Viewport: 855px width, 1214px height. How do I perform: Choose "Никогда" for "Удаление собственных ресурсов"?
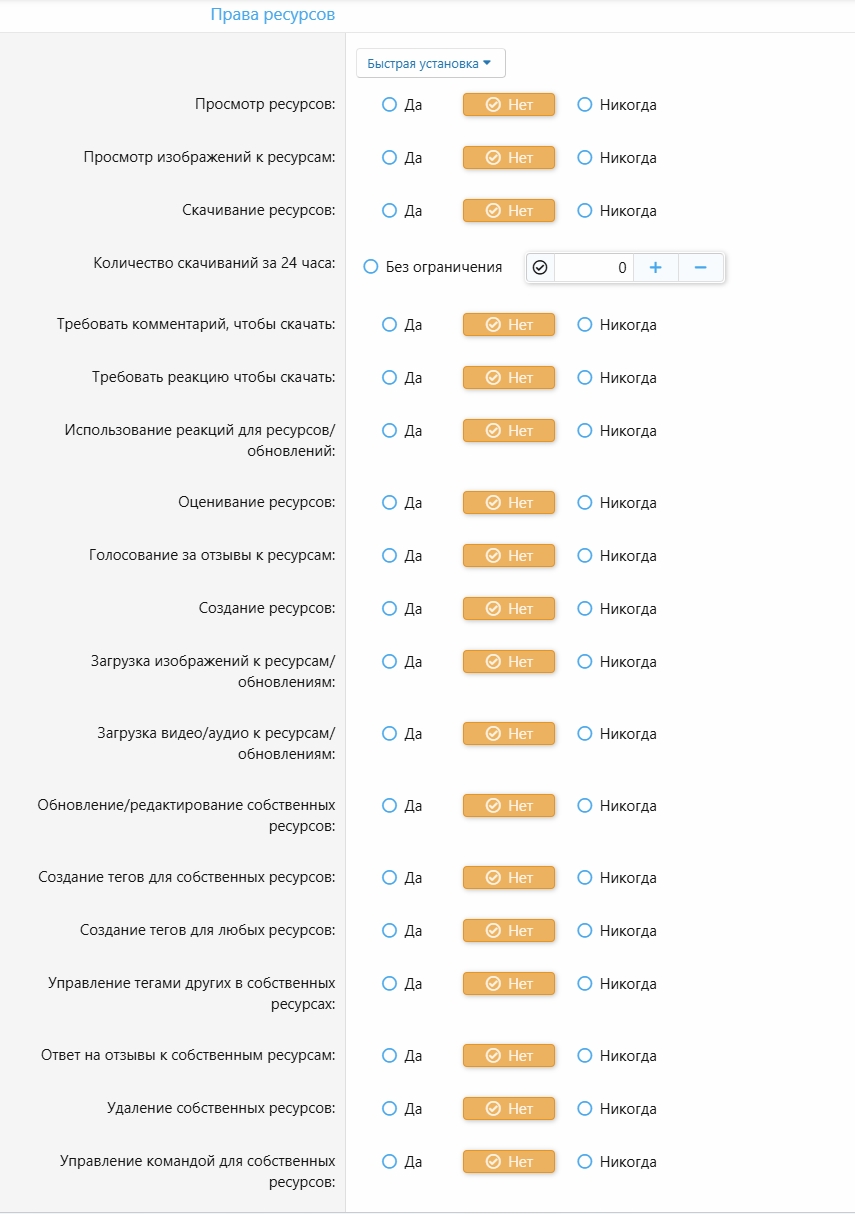(x=584, y=1108)
